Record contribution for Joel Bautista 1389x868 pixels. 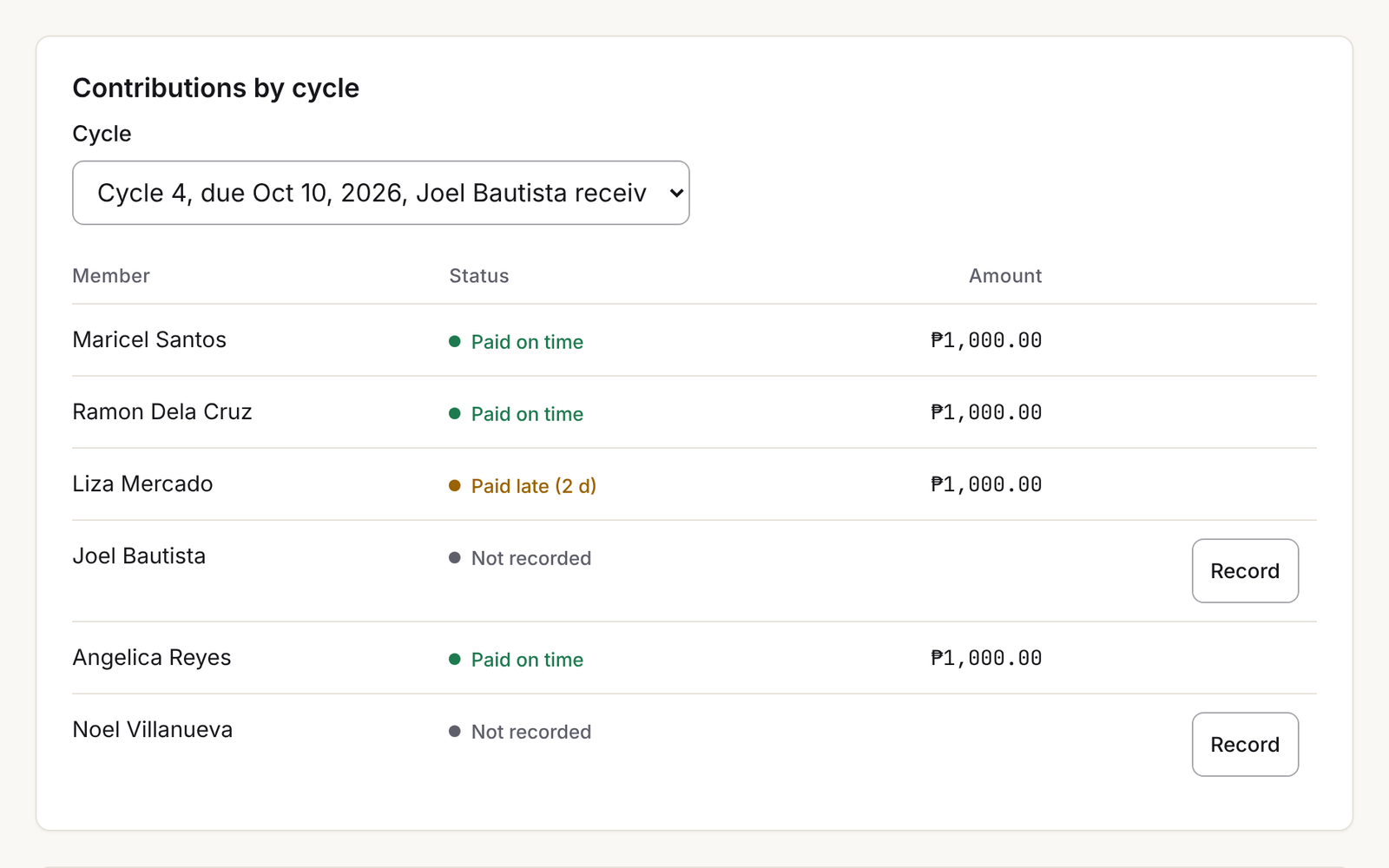1245,571
